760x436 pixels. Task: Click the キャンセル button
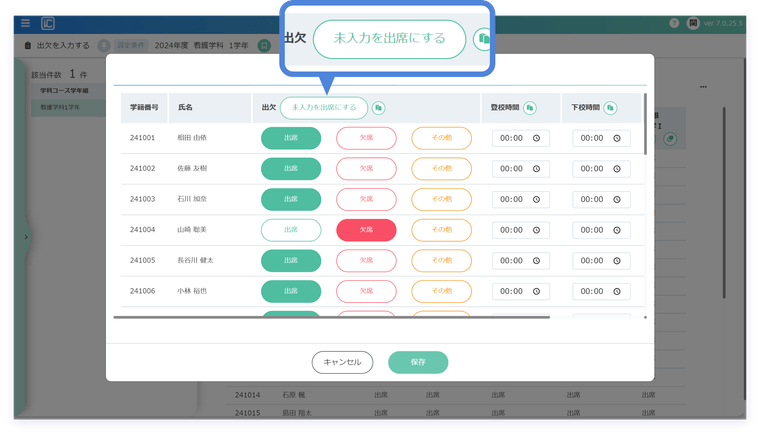[342, 362]
